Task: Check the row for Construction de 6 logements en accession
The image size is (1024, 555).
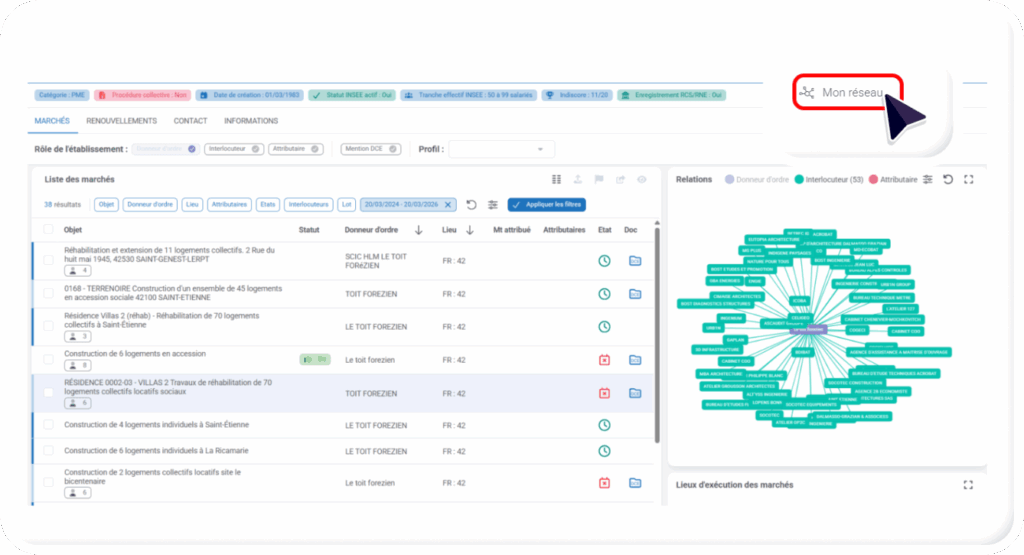Action: (x=48, y=360)
